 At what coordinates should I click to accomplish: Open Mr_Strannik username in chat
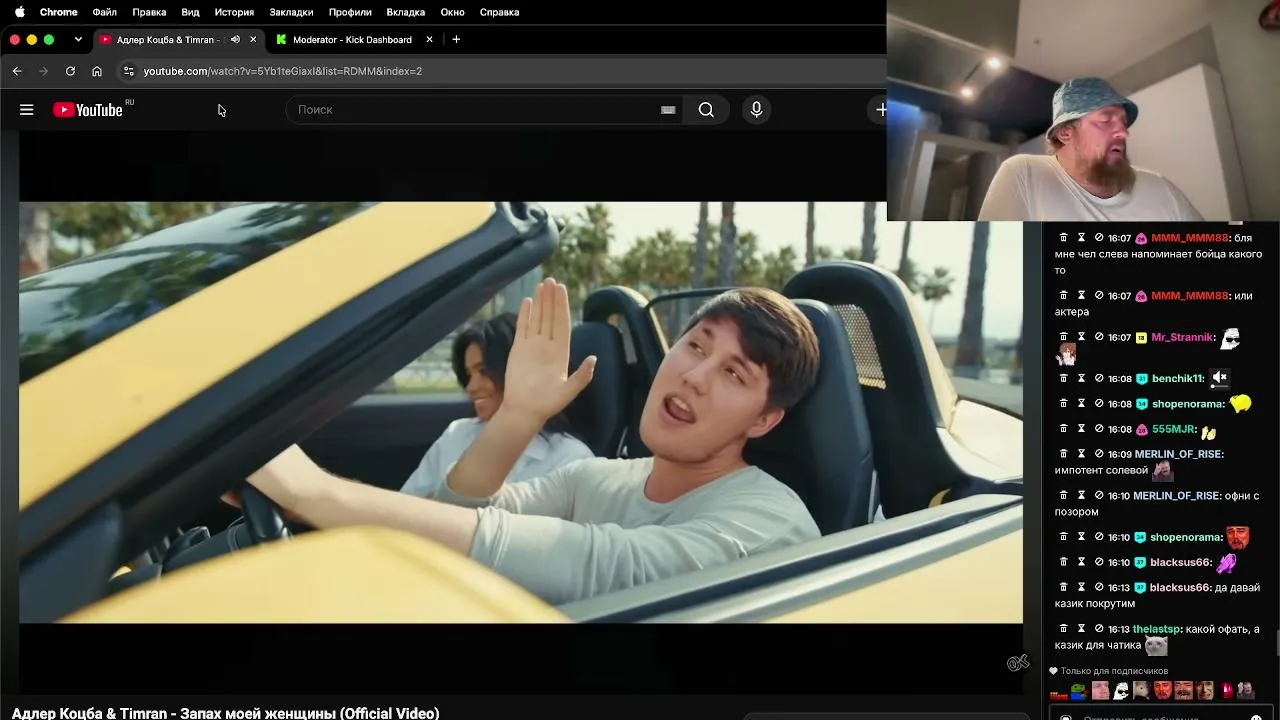[x=1182, y=338]
